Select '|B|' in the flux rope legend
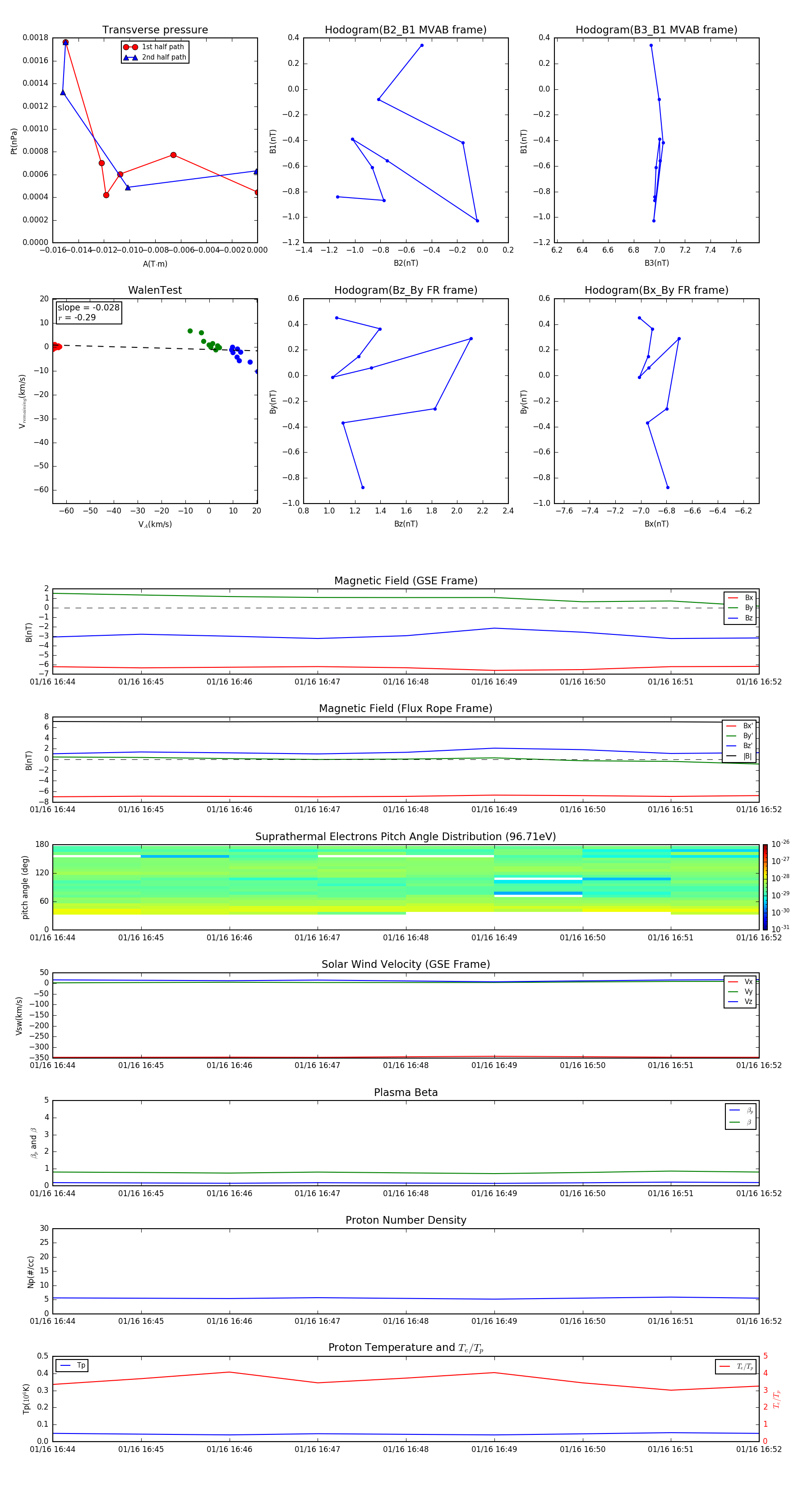The width and height of the screenshot is (812, 1489). coord(740,756)
